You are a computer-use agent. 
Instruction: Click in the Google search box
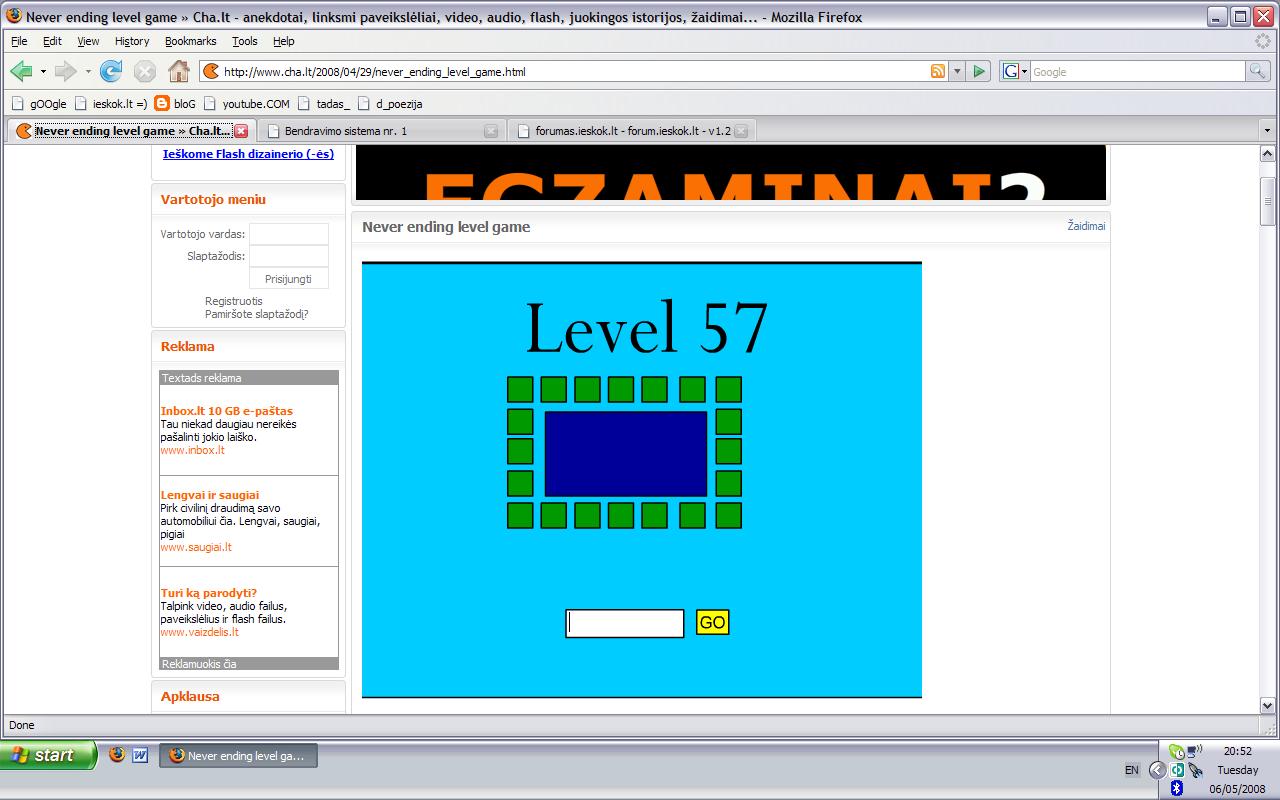pos(1137,72)
